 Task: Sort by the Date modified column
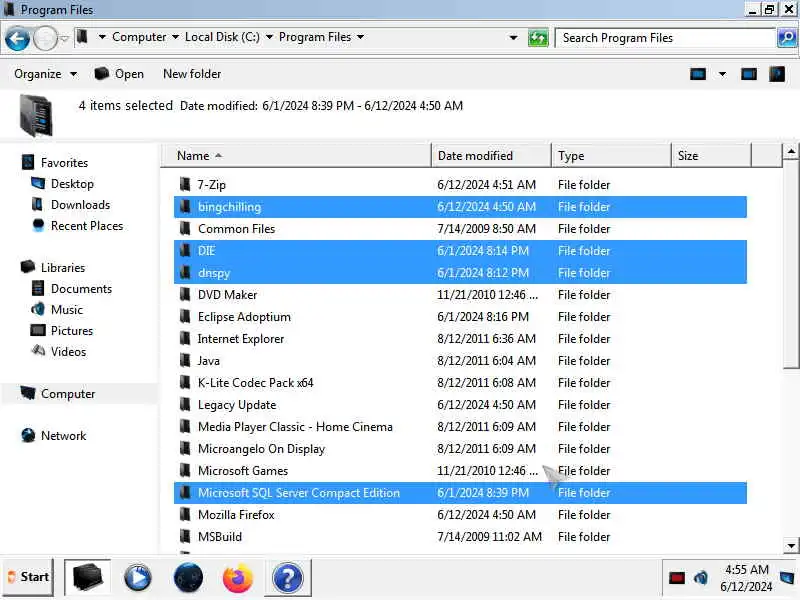click(x=491, y=156)
